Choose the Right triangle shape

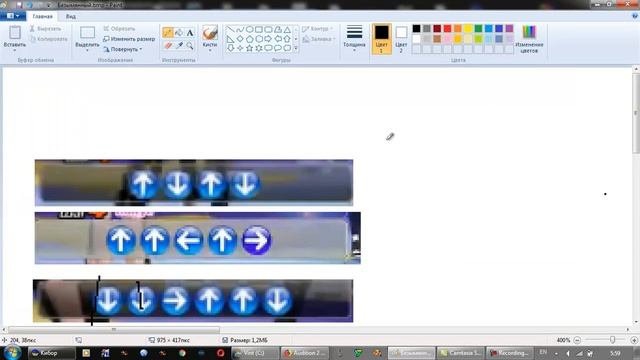click(231, 39)
